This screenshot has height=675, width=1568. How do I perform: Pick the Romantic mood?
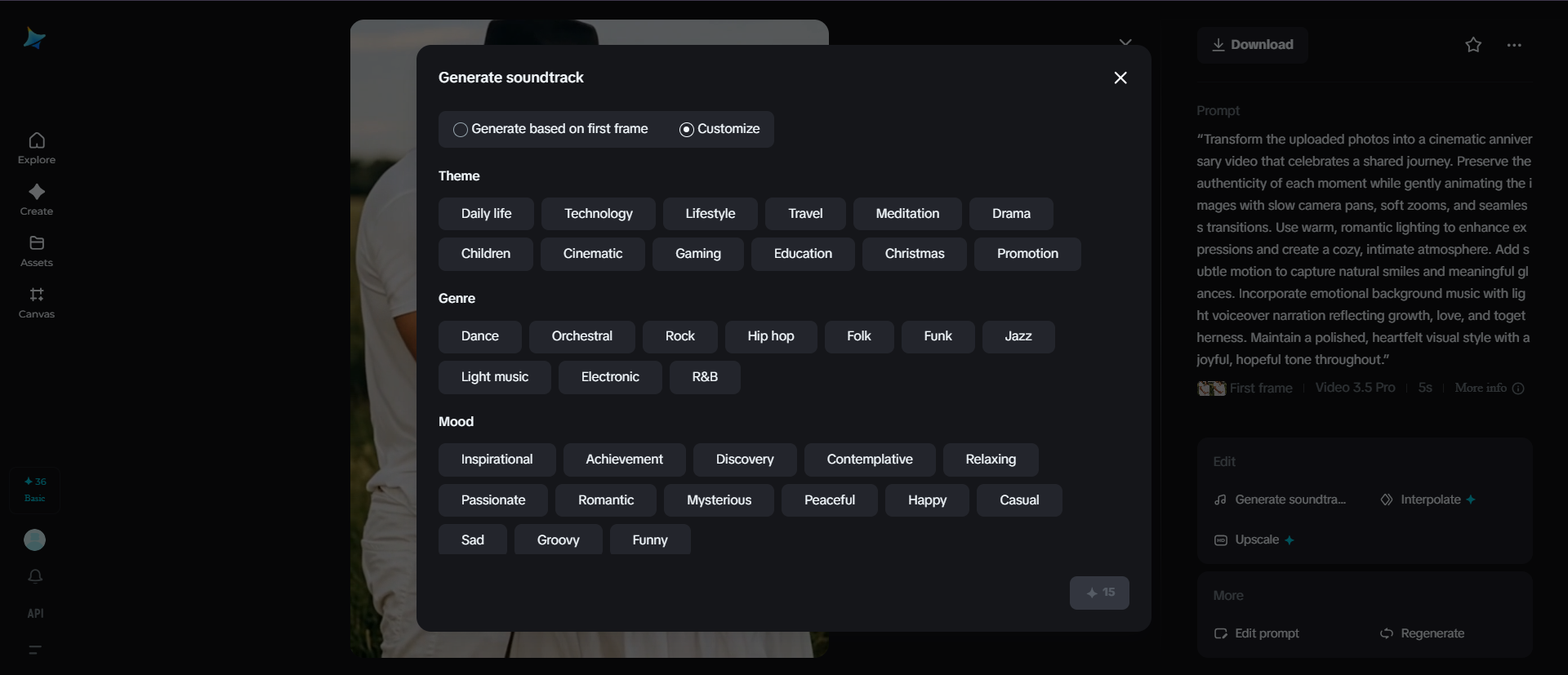tap(605, 500)
